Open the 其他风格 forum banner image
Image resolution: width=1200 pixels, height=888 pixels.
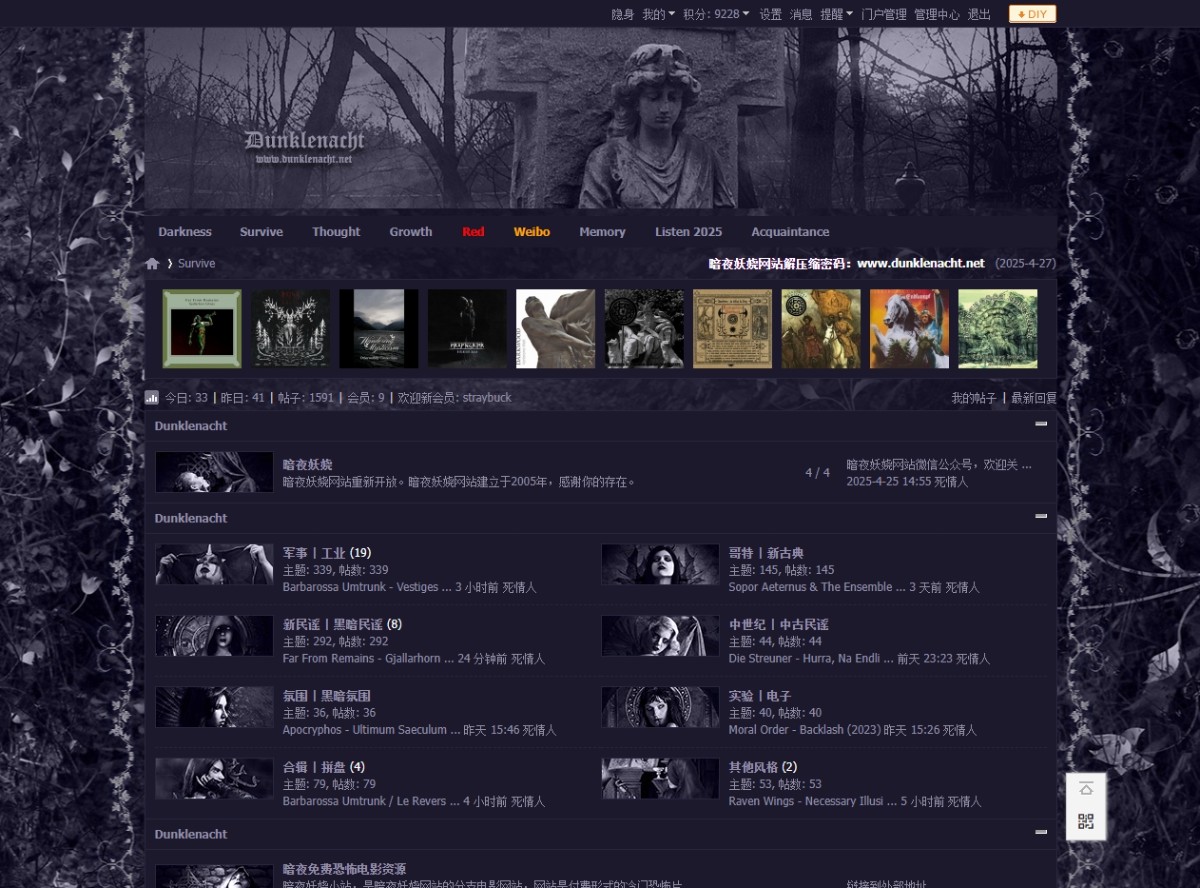click(660, 778)
